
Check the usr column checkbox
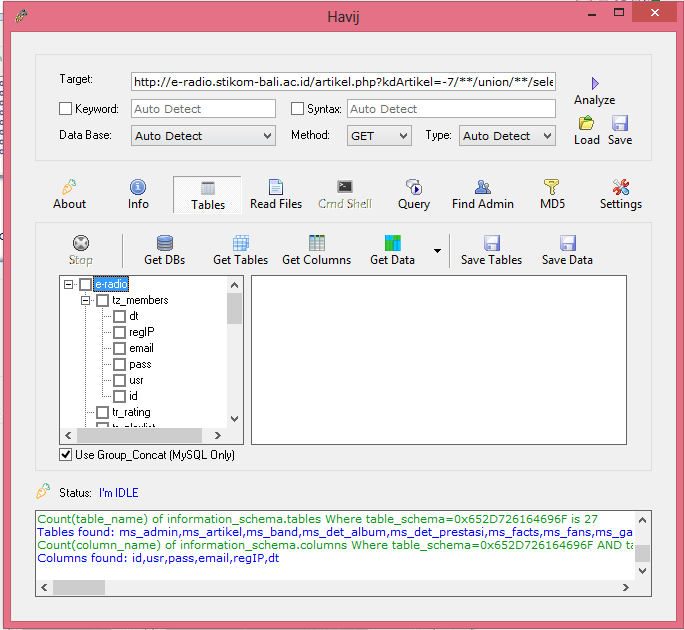pyautogui.click(x=120, y=380)
